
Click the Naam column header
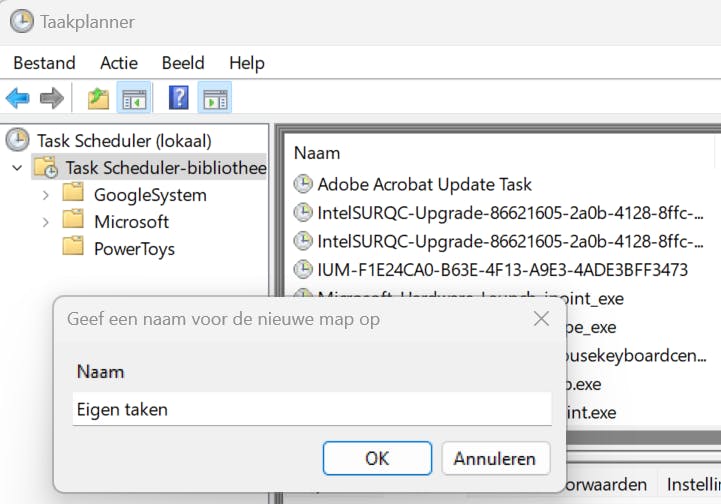[317, 153]
